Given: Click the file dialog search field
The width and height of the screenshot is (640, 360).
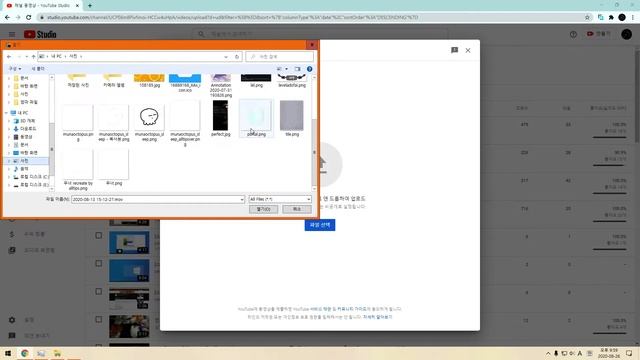Looking at the screenshot, I should 280,57.
